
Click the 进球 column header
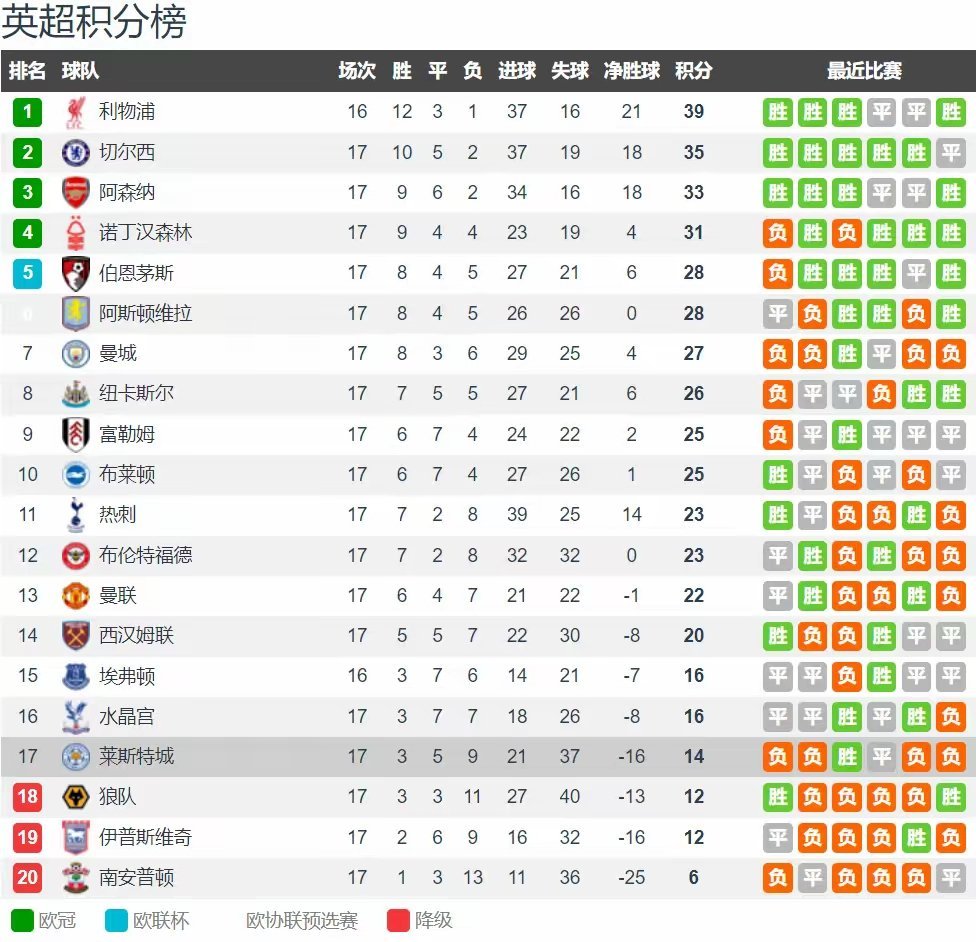tap(516, 71)
